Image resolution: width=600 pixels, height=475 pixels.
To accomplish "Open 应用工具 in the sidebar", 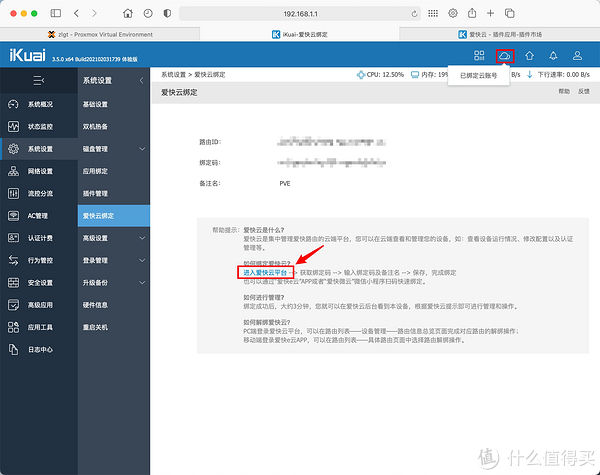I will [39, 327].
